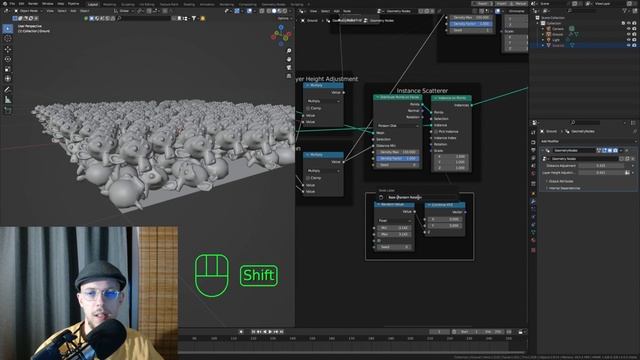Switch to the Layout workspace tab
The height and width of the screenshot is (360, 640).
[93, 4]
